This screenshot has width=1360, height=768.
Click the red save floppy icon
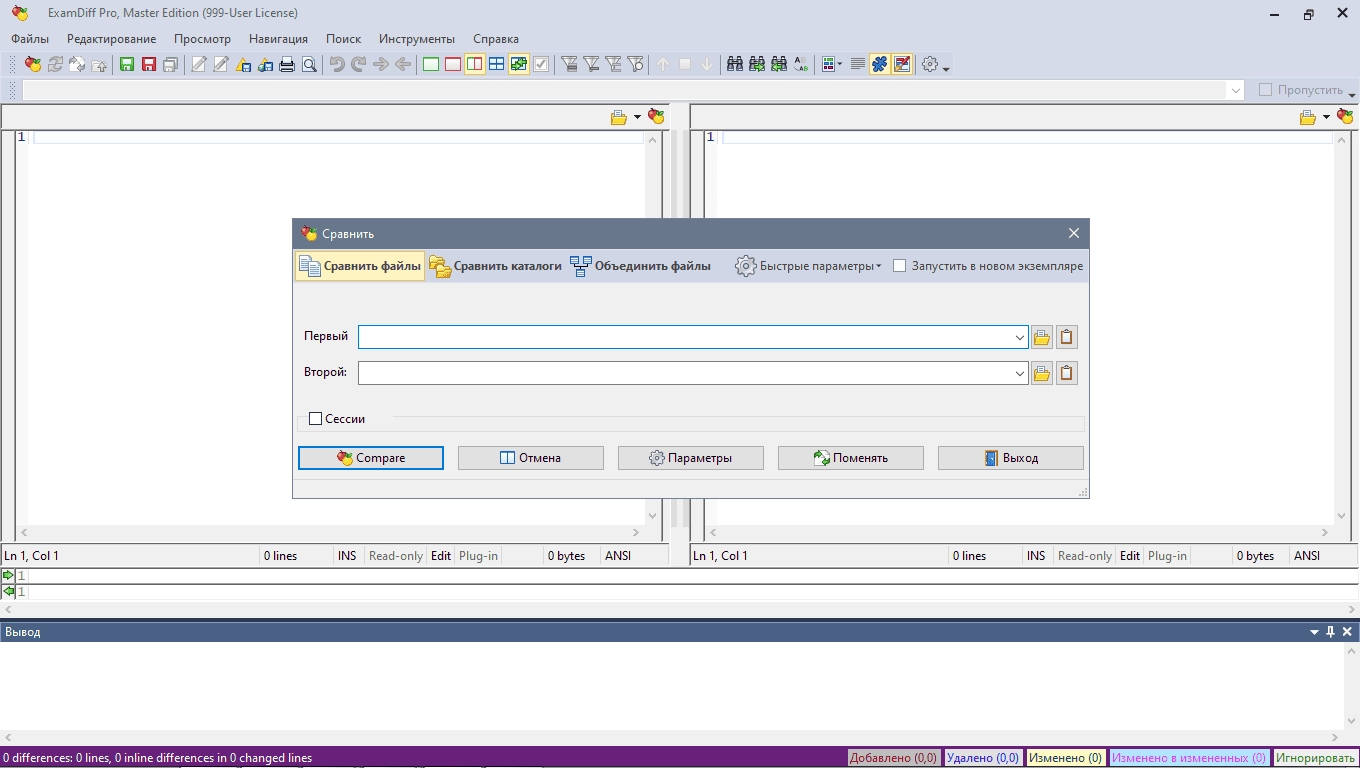149,64
